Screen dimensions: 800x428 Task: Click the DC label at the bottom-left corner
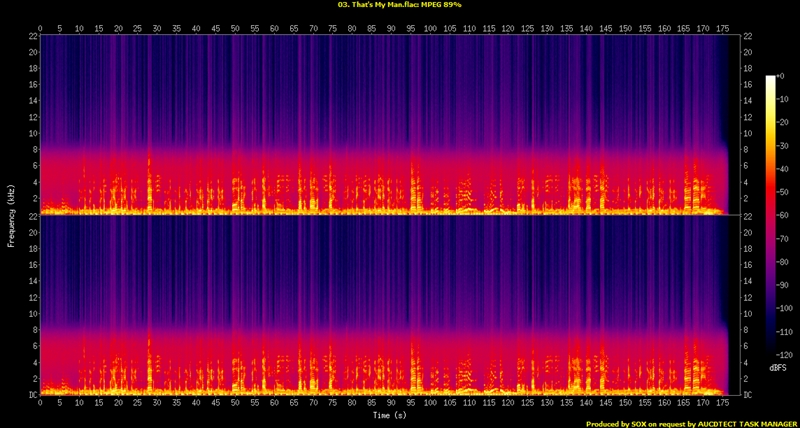click(x=32, y=395)
